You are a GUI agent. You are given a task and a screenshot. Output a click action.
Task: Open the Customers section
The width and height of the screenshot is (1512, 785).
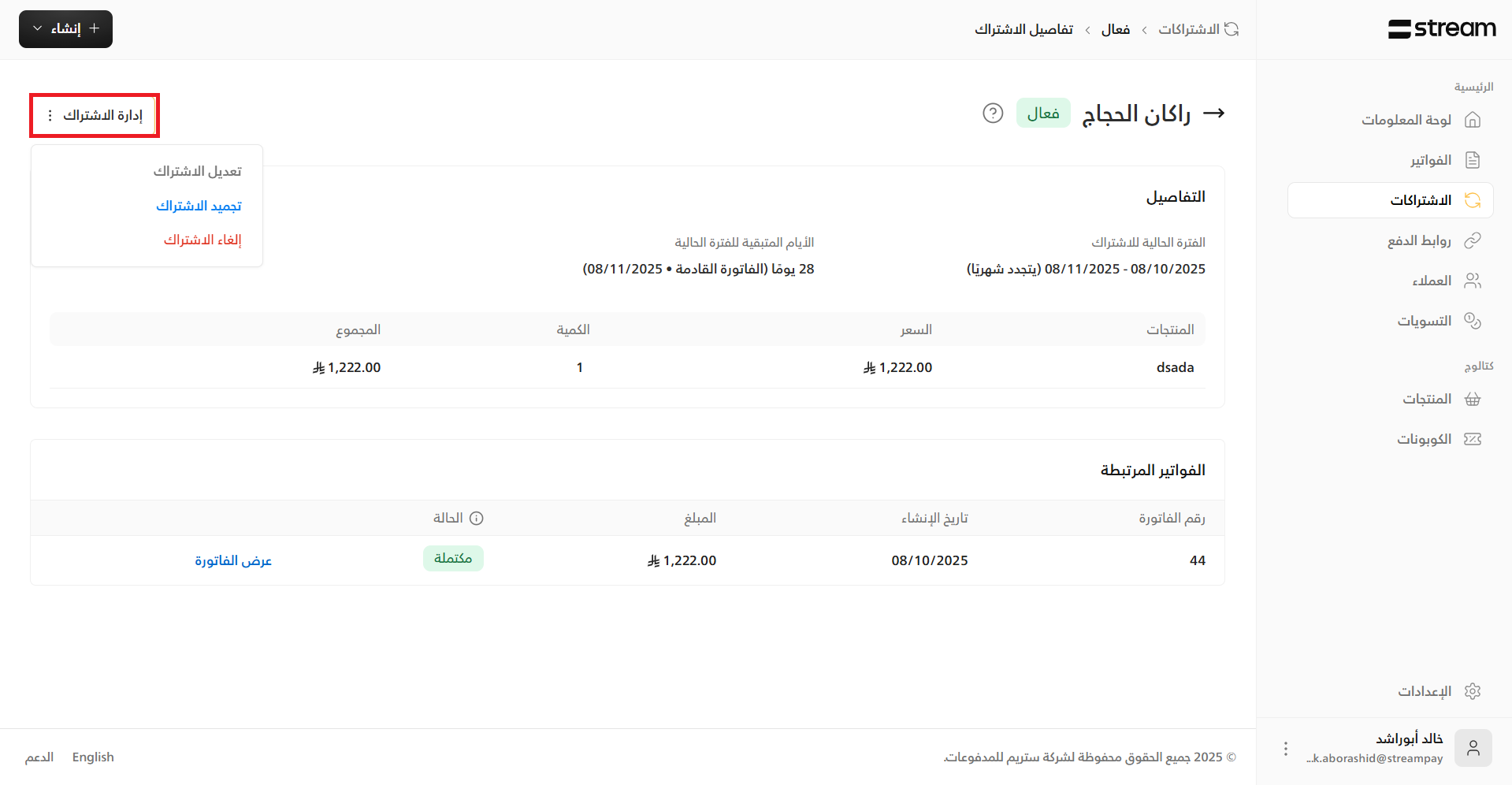tap(1431, 281)
